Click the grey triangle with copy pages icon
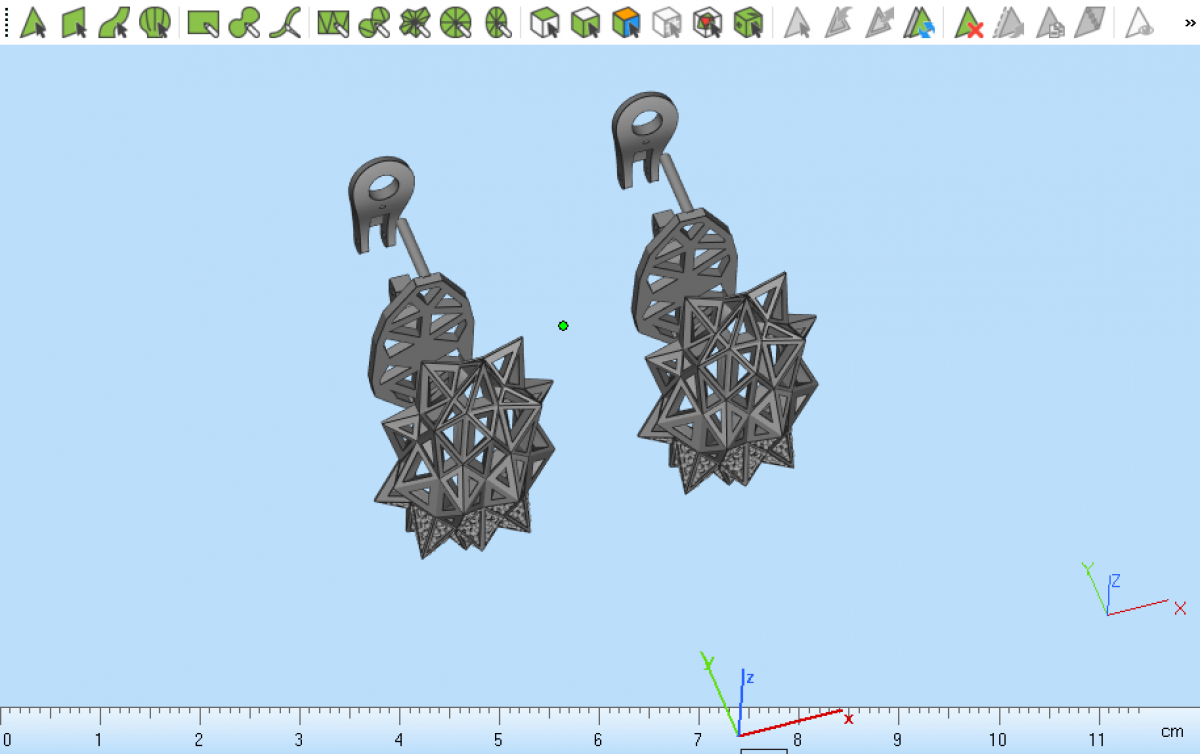The image size is (1200, 754). point(1049,22)
